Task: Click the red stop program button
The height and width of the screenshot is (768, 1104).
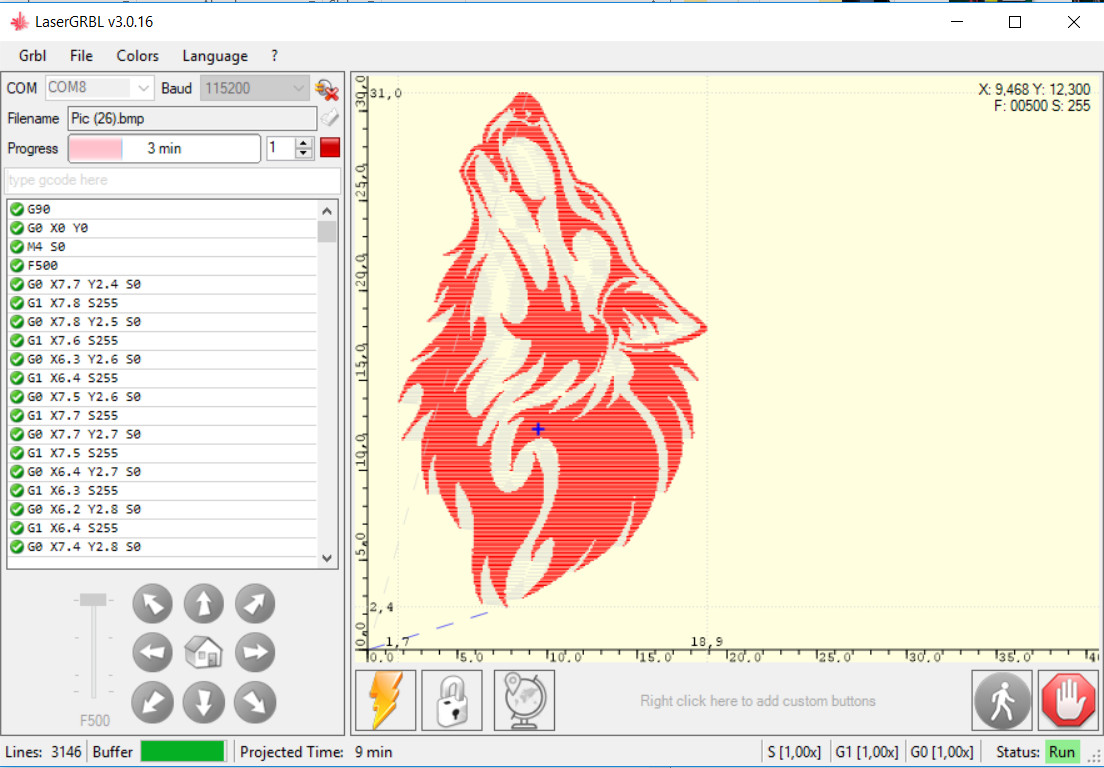Action: pyautogui.click(x=330, y=148)
